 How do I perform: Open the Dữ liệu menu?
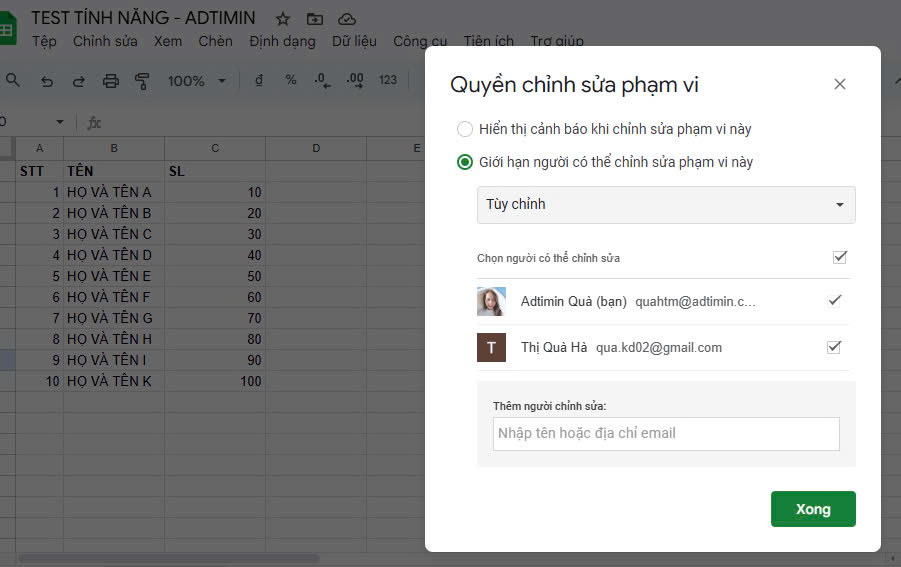click(355, 41)
